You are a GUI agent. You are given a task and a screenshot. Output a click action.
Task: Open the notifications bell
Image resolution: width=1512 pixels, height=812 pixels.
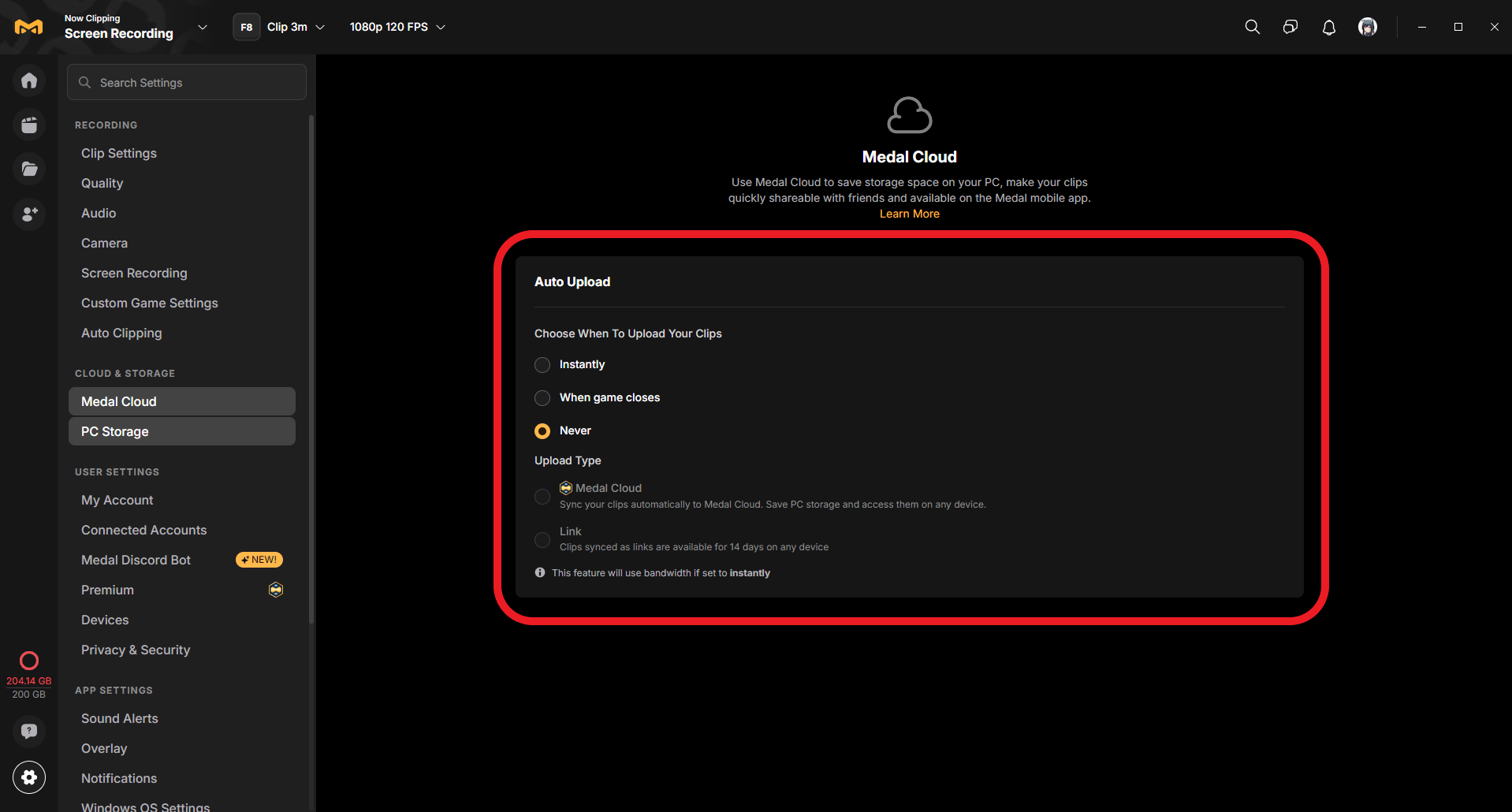click(1329, 28)
